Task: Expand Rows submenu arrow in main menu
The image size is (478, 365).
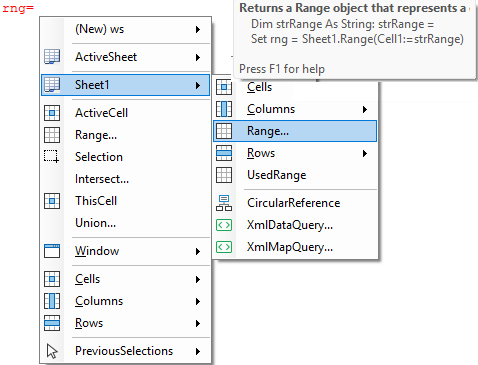Action: 198,323
